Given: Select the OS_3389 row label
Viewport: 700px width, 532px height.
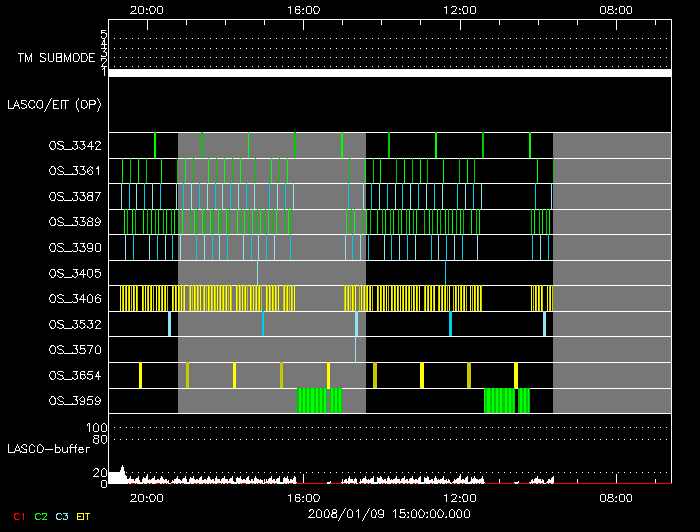Looking at the screenshot, I should [x=75, y=222].
